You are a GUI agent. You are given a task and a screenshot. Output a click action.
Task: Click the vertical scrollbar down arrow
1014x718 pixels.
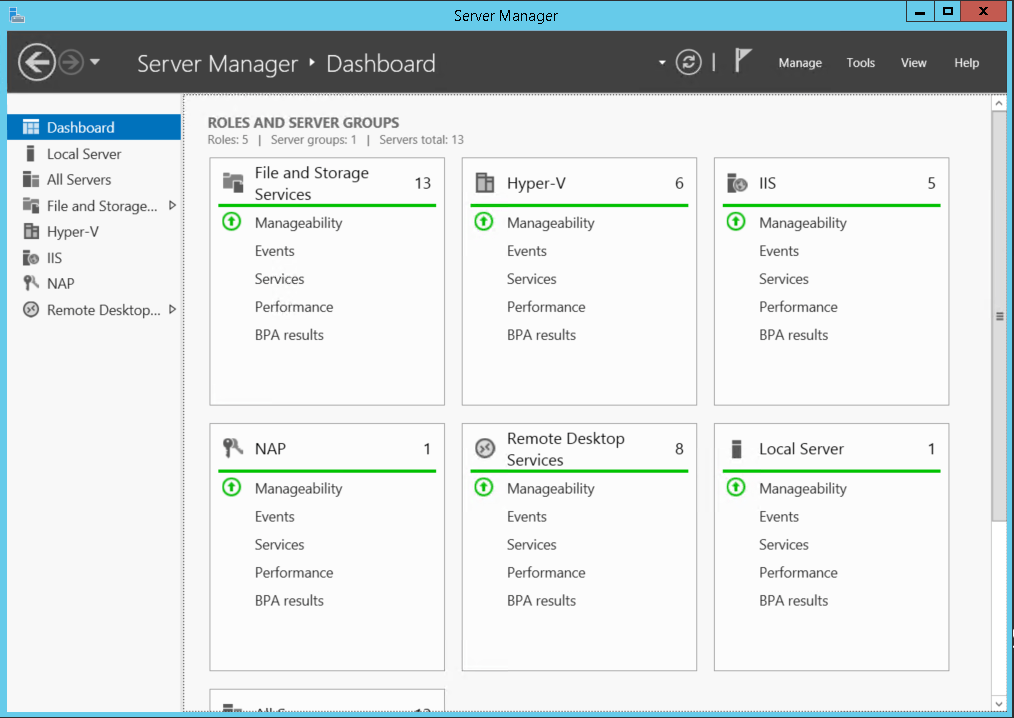(998, 703)
